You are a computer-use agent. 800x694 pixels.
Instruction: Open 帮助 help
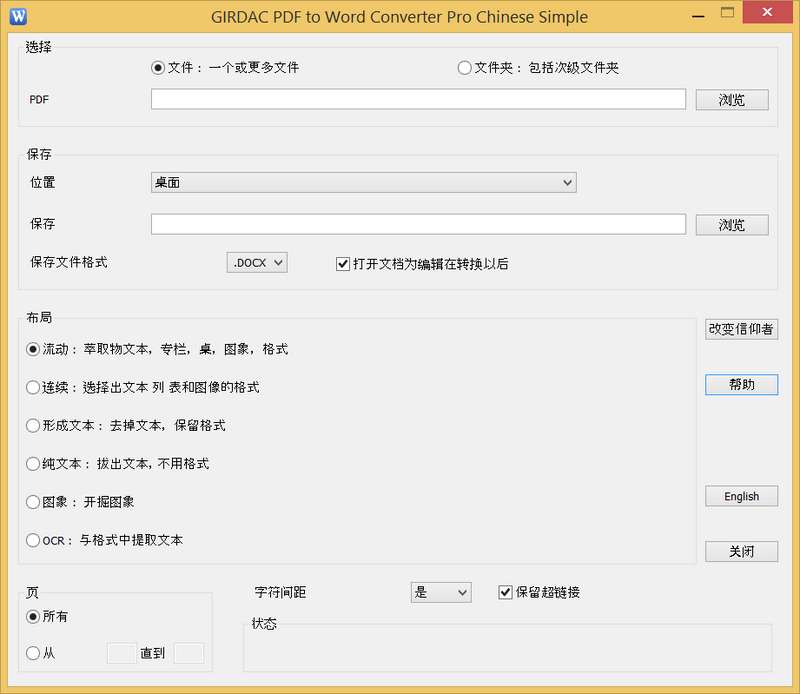[x=741, y=385]
